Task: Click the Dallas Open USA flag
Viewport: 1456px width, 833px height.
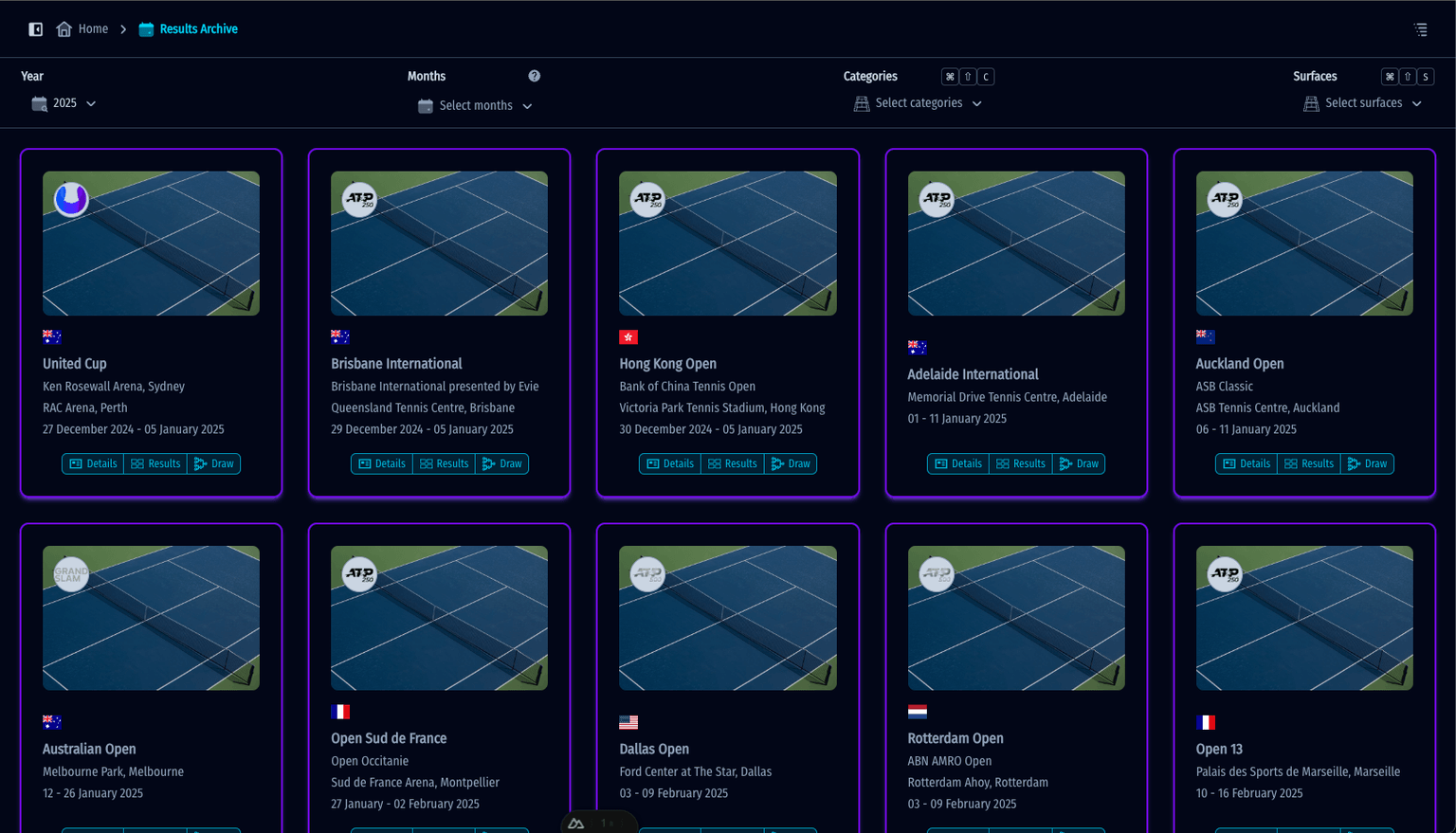Action: click(628, 722)
